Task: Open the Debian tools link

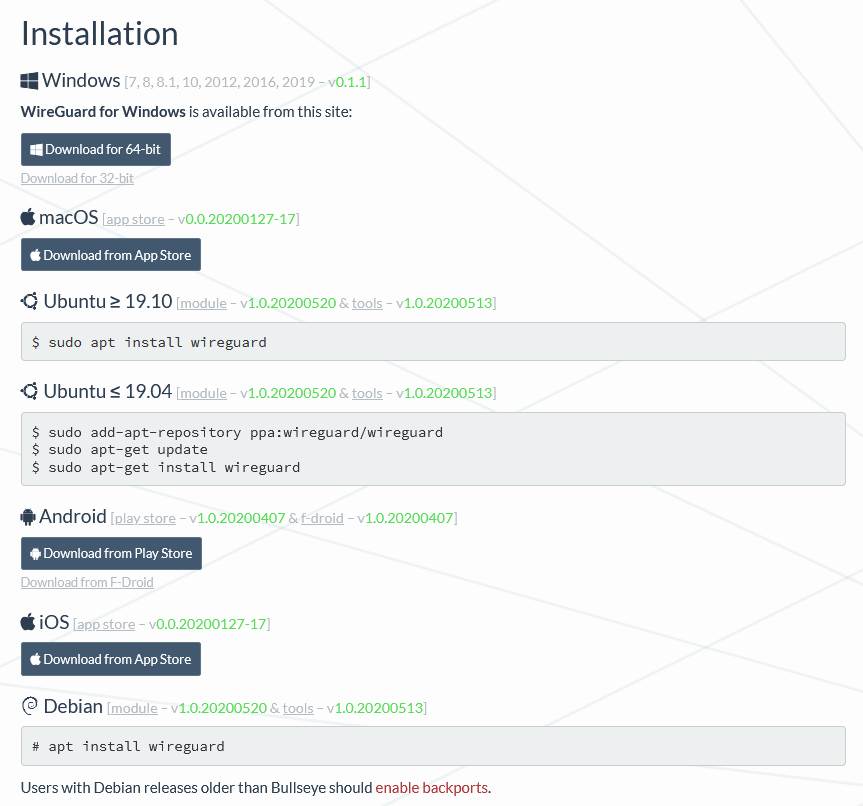Action: (x=298, y=708)
